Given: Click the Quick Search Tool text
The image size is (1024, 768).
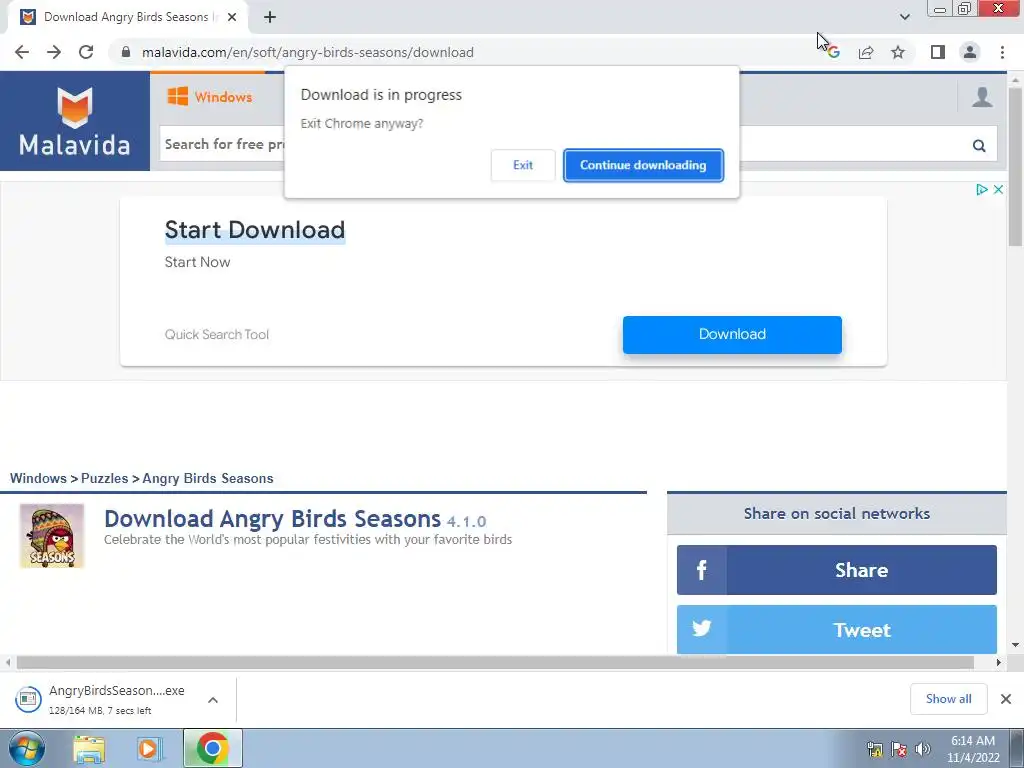Looking at the screenshot, I should click(x=216, y=334).
